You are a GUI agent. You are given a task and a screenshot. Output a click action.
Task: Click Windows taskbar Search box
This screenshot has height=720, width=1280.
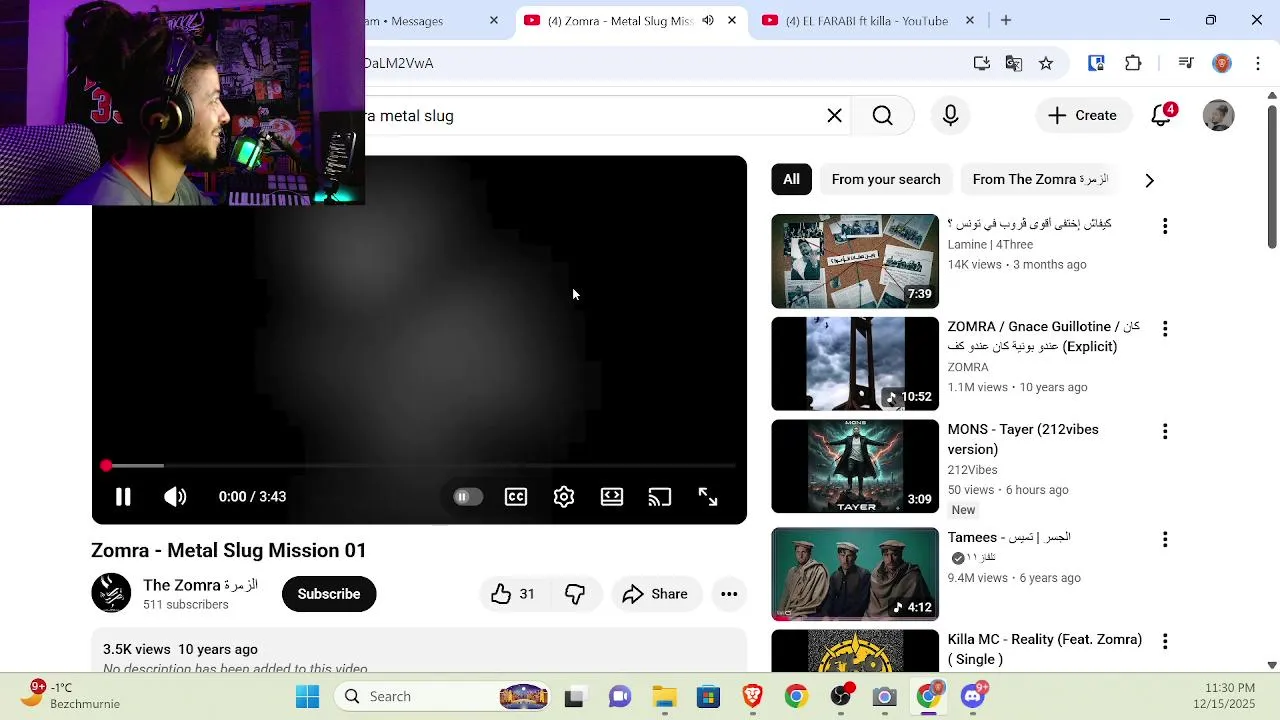pos(445,697)
